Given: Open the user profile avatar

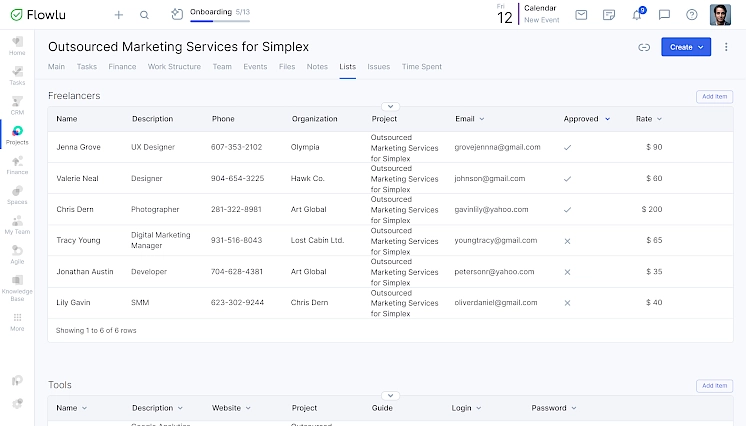Looking at the screenshot, I should [721, 15].
